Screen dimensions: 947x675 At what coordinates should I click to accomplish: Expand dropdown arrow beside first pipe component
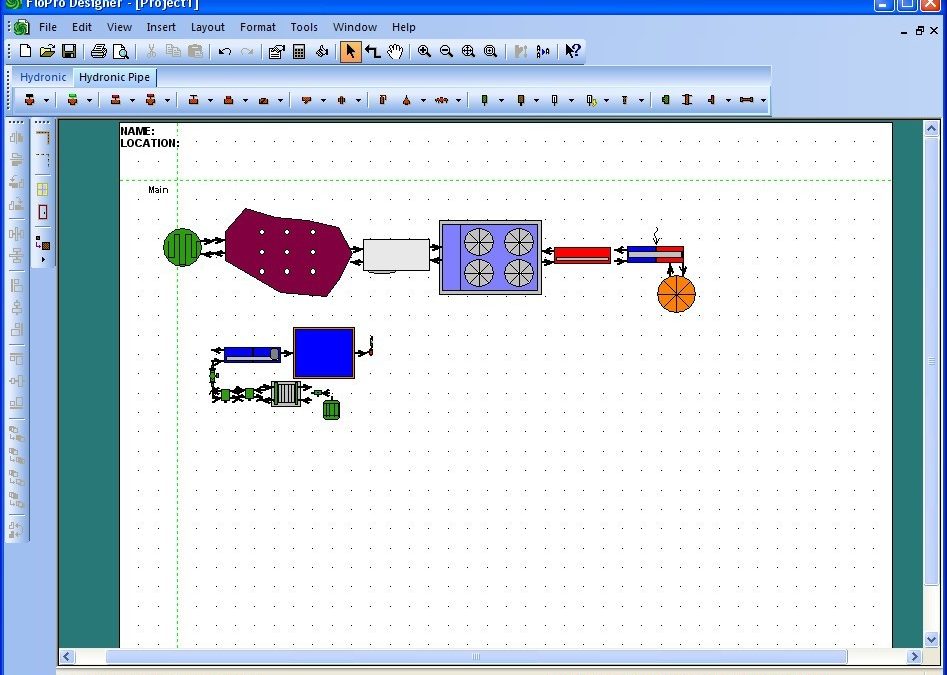(48, 100)
